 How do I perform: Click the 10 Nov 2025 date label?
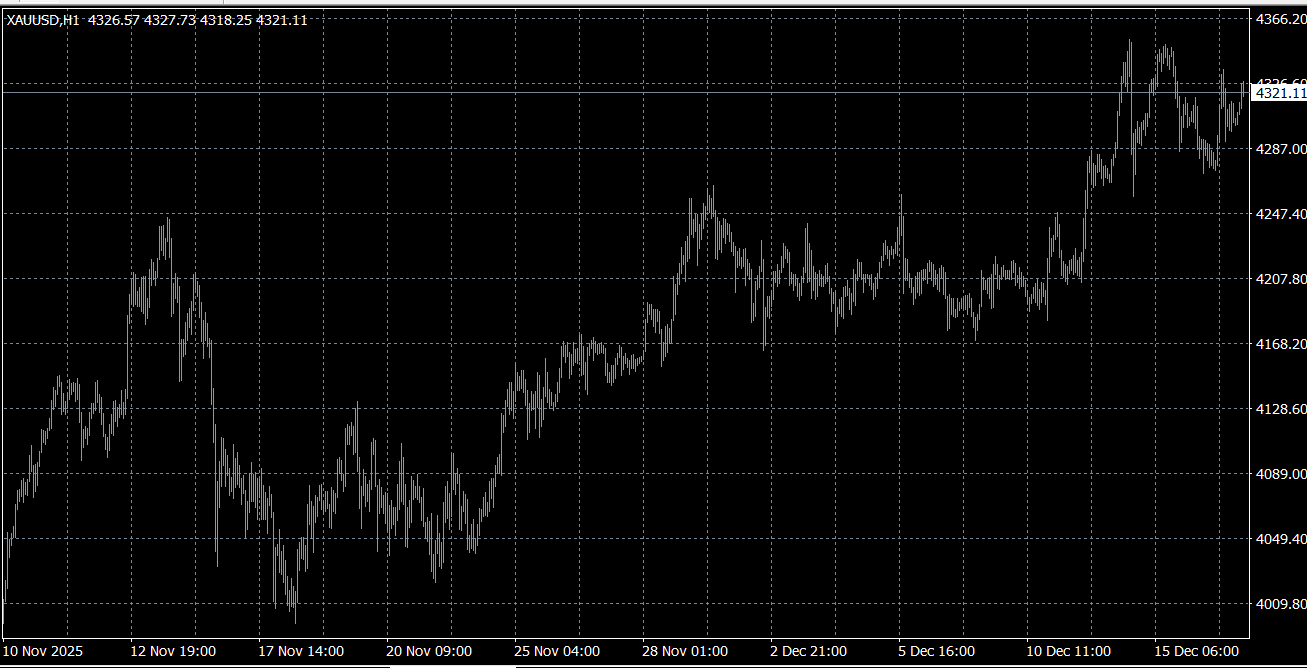43,651
